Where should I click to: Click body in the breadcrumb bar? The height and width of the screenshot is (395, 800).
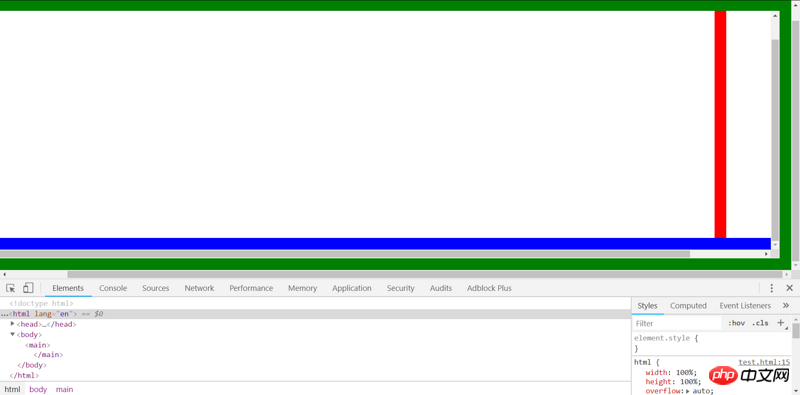[x=38, y=389]
